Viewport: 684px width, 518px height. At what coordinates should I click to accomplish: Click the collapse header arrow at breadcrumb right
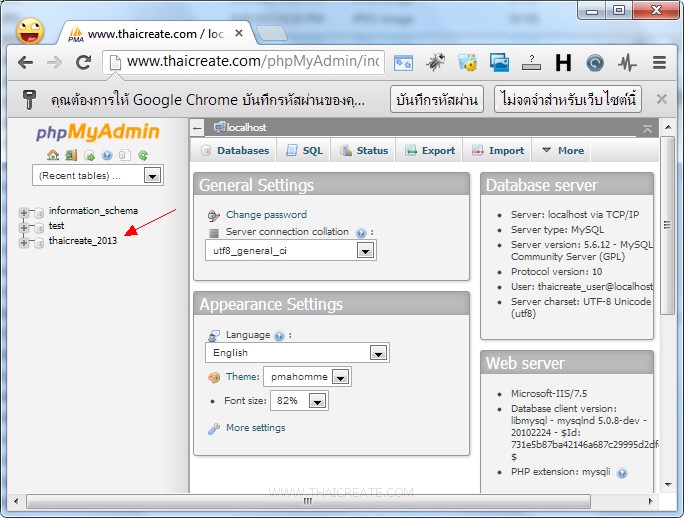647,129
